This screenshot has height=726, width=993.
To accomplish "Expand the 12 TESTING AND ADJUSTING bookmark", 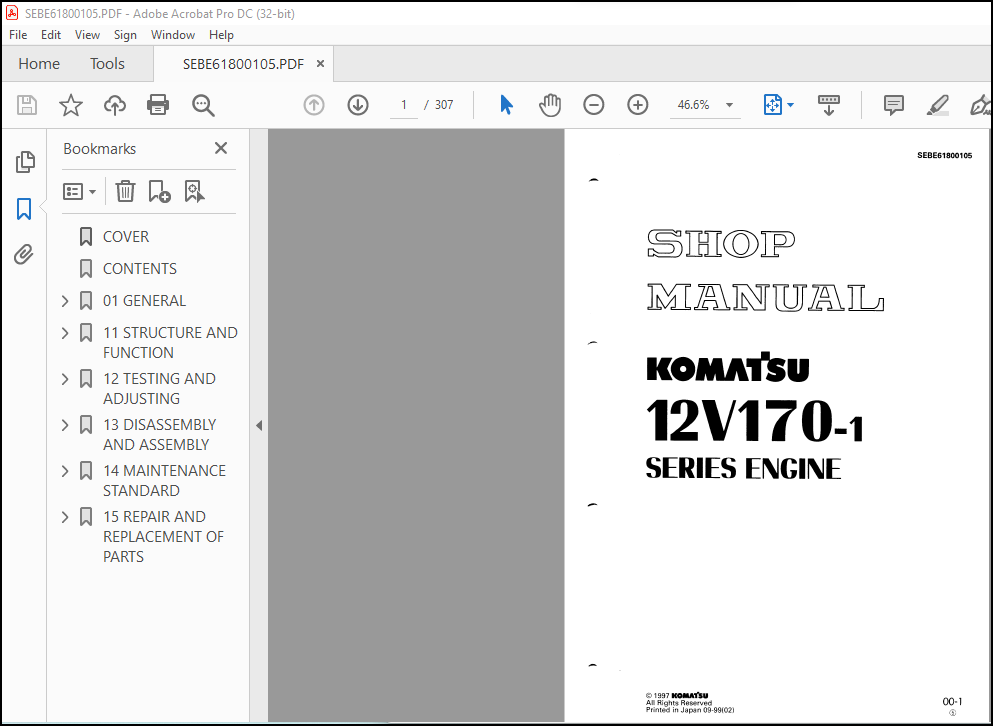I will tap(65, 379).
